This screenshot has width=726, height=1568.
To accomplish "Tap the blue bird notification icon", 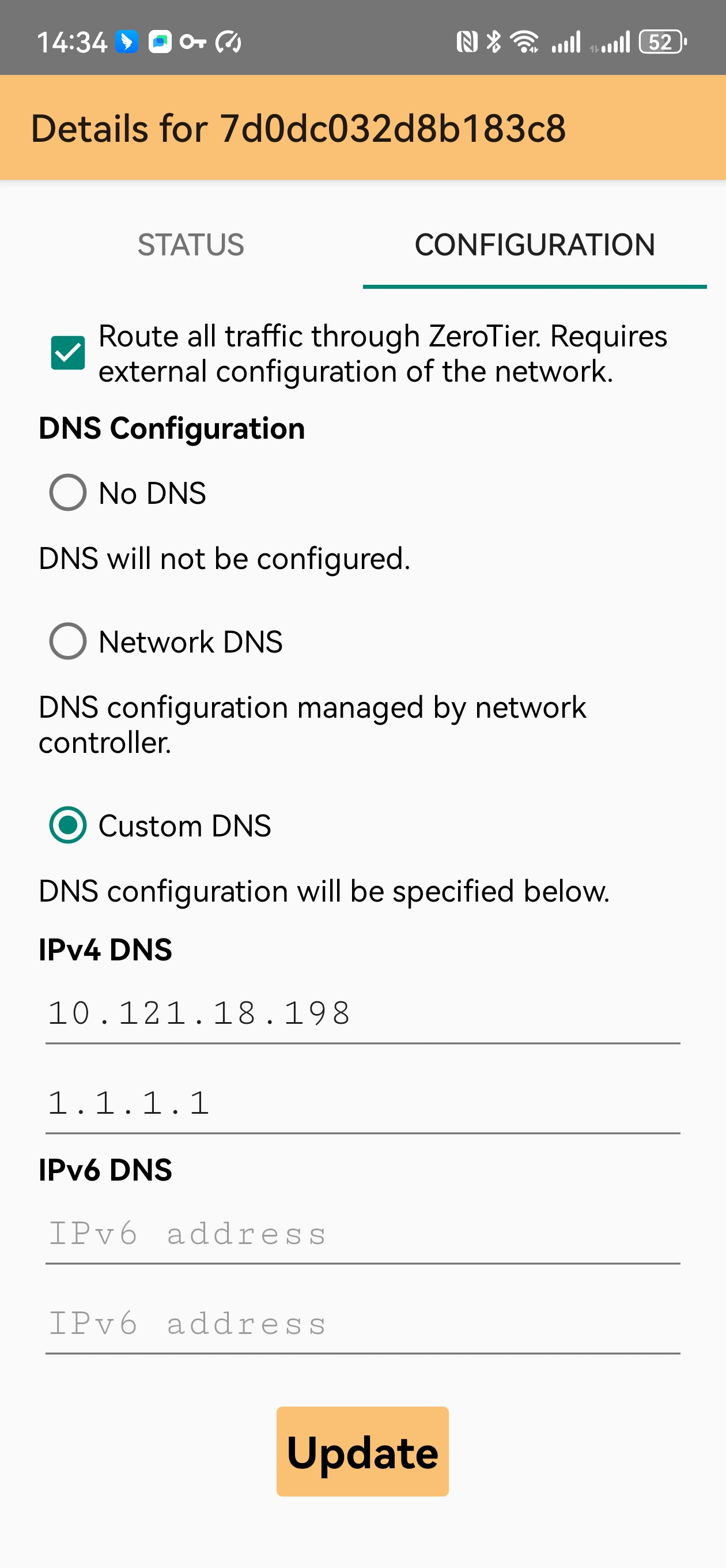I will click(x=127, y=42).
